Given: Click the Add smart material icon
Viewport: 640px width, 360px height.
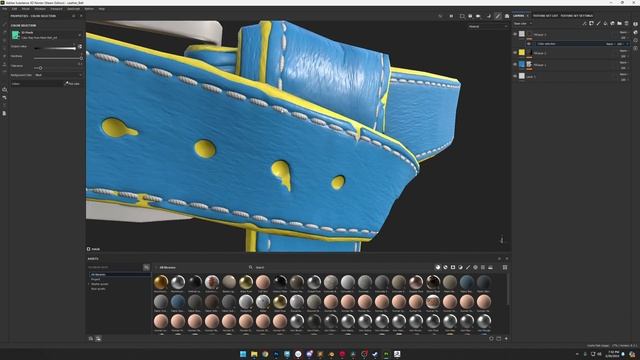Looking at the screenshot, I should [612, 24].
